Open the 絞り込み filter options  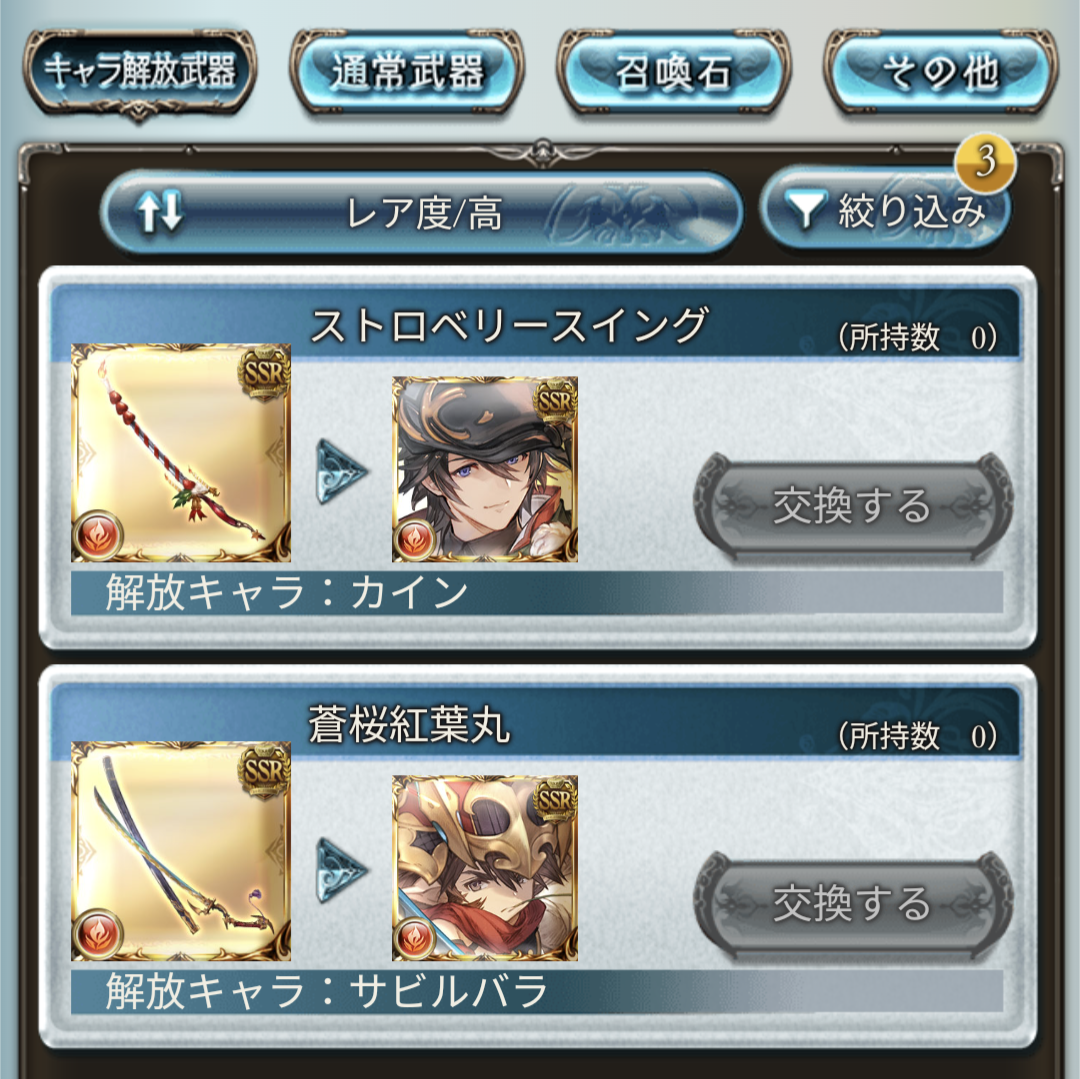tap(885, 210)
